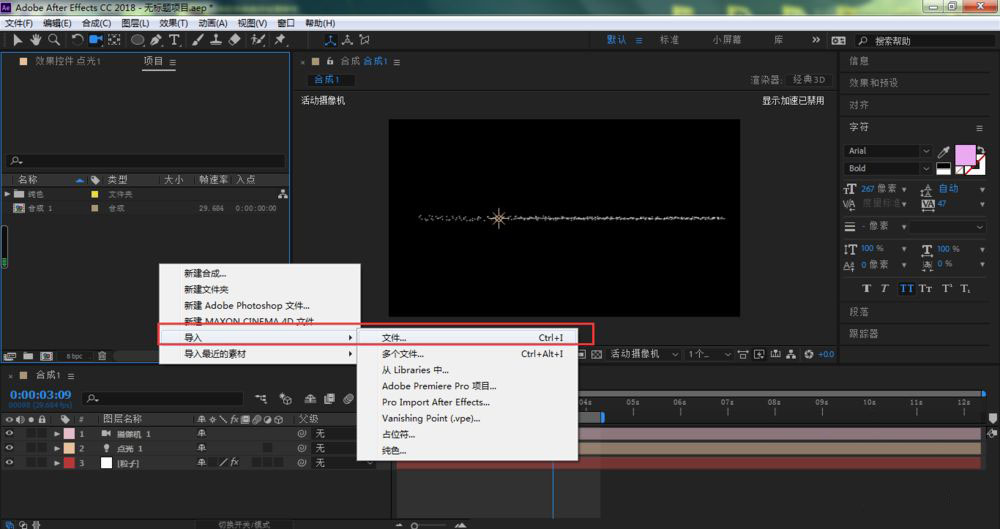
Task: Choose 新建合成... in context menu
Action: click(259, 273)
